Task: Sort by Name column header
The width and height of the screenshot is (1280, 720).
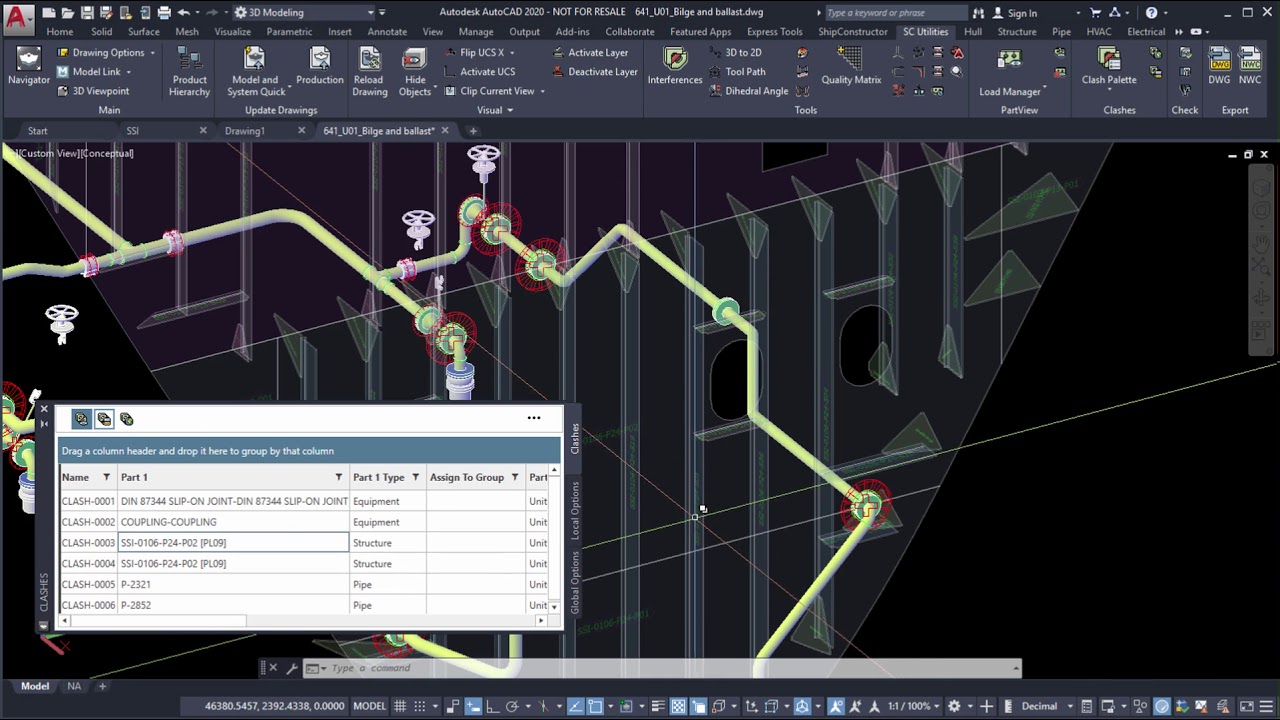Action: click(75, 477)
